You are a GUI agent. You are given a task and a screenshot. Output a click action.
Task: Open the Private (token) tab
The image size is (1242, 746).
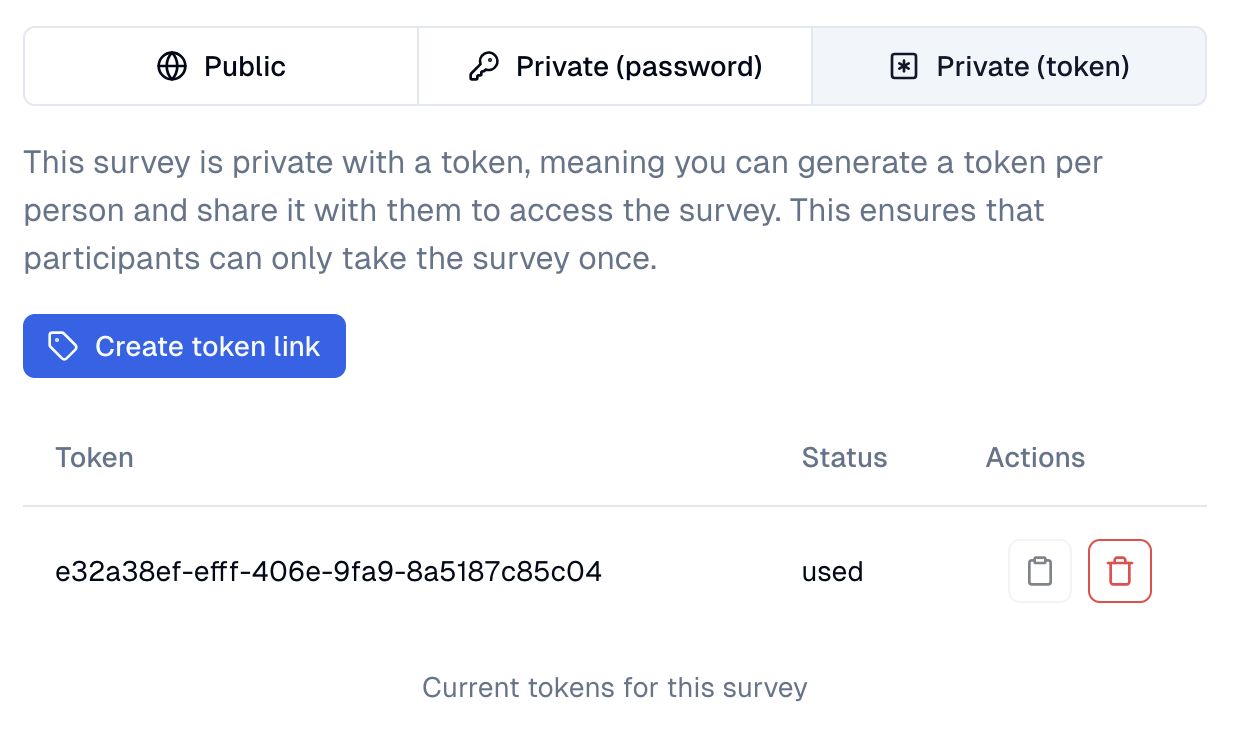1009,67
